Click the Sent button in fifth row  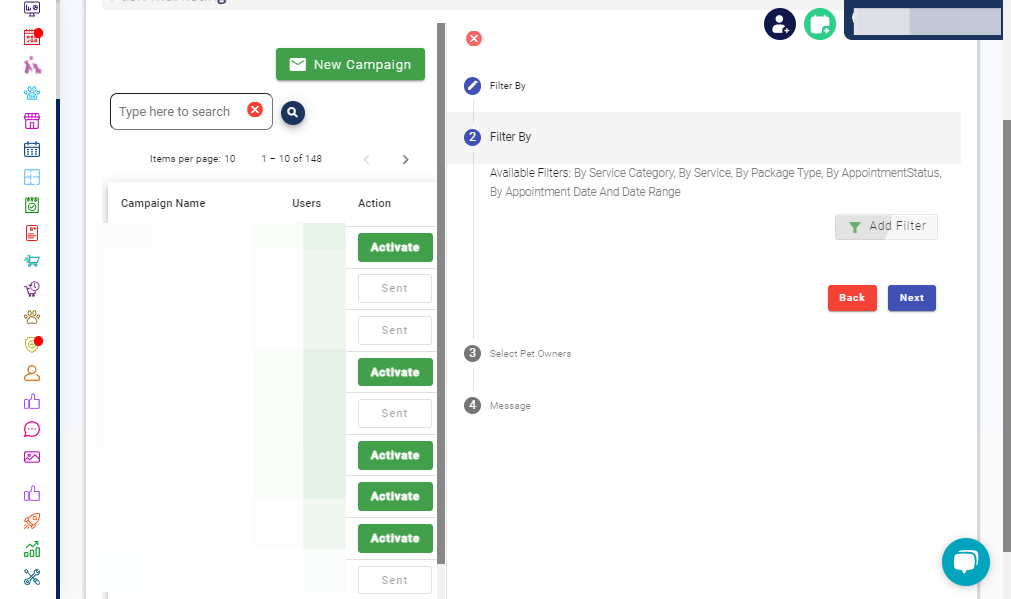tap(395, 413)
